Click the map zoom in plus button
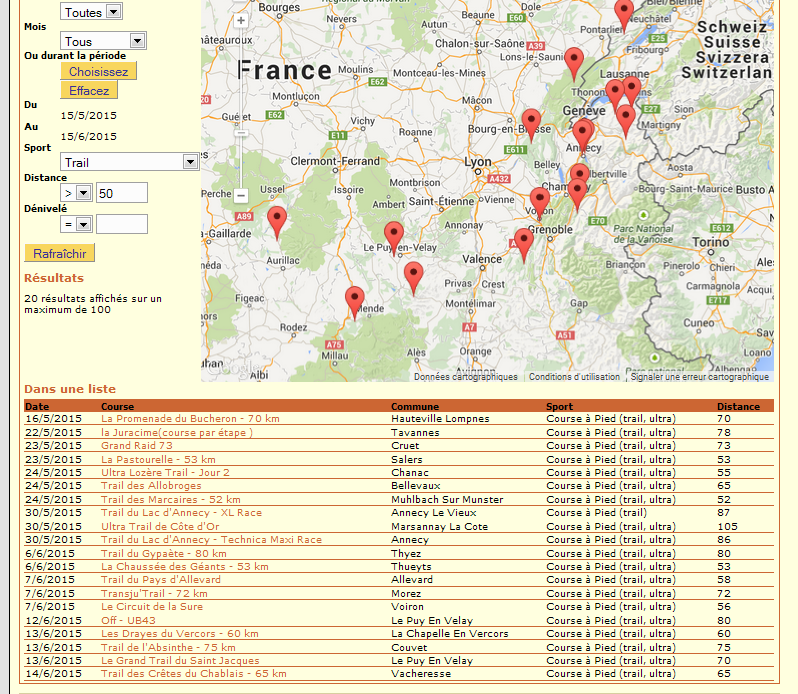Viewport: 798px width, 694px height. pyautogui.click(x=241, y=21)
